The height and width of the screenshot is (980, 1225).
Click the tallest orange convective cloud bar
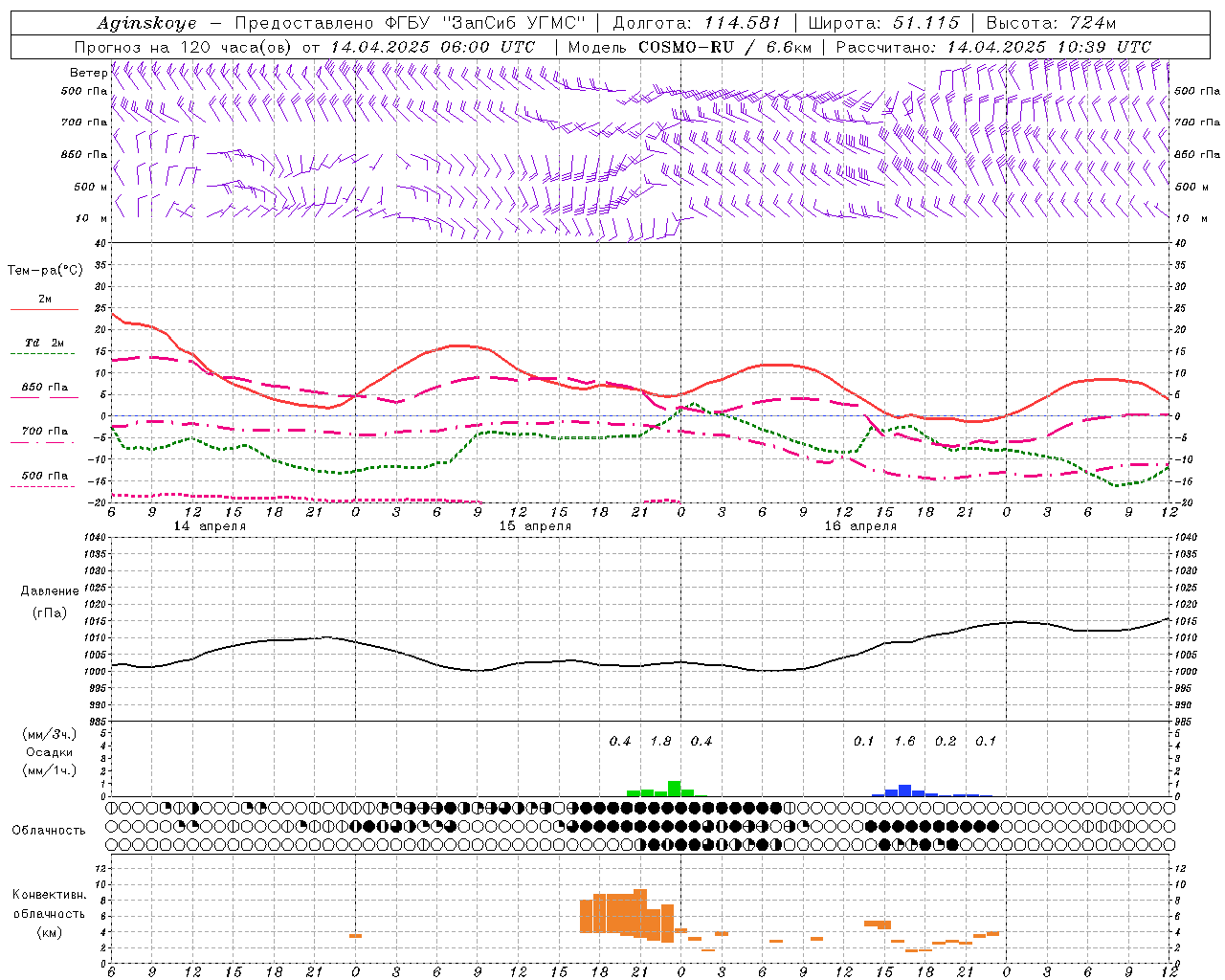coord(640,914)
